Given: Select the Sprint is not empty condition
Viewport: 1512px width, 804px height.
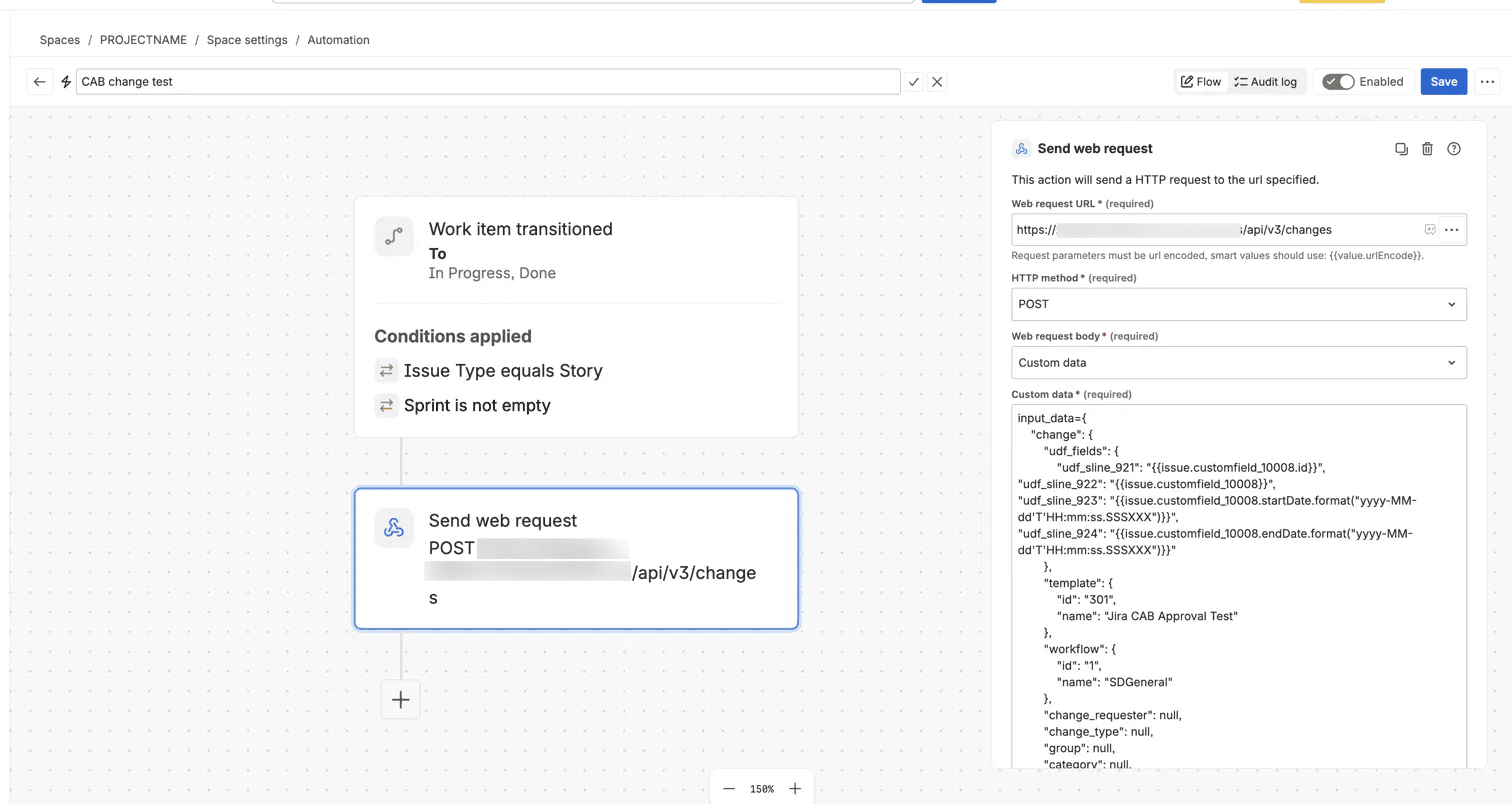Looking at the screenshot, I should pyautogui.click(x=477, y=406).
